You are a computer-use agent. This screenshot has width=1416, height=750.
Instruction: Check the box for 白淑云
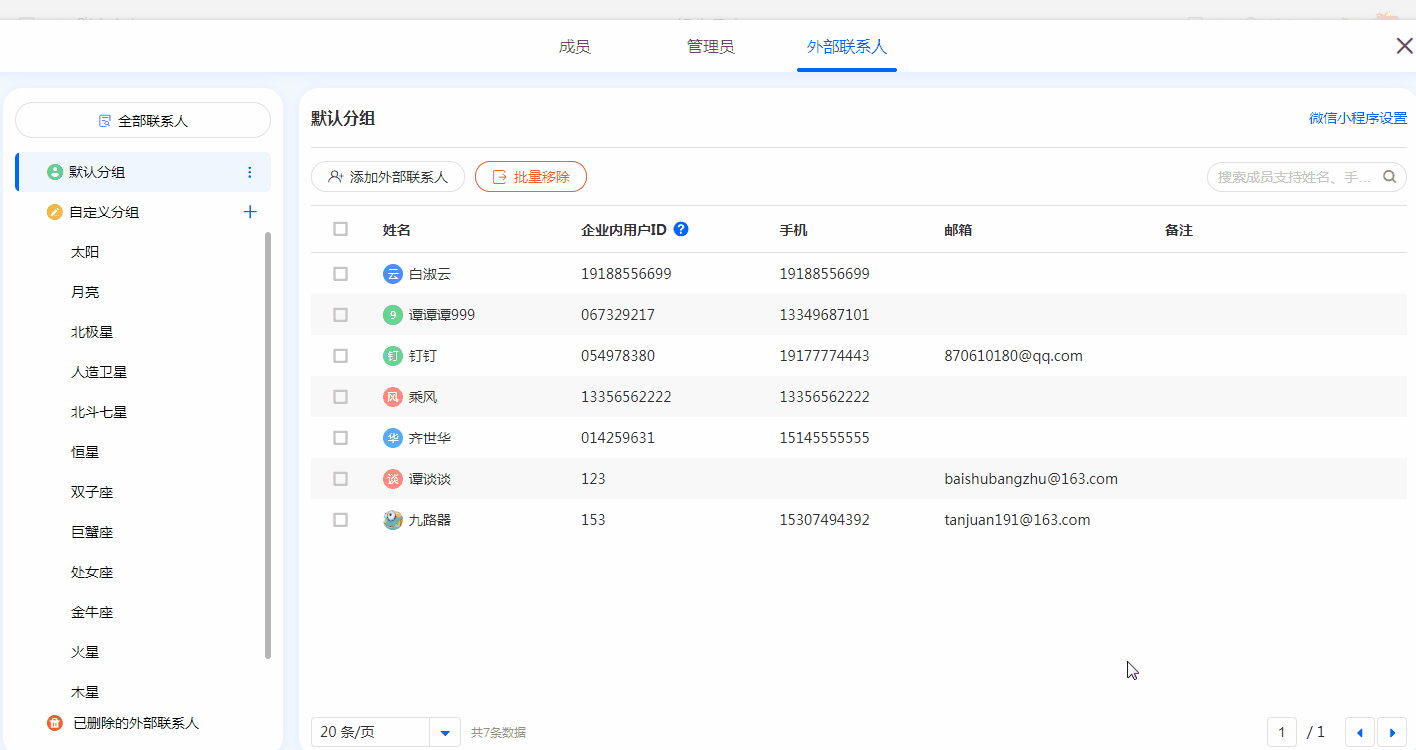point(340,273)
